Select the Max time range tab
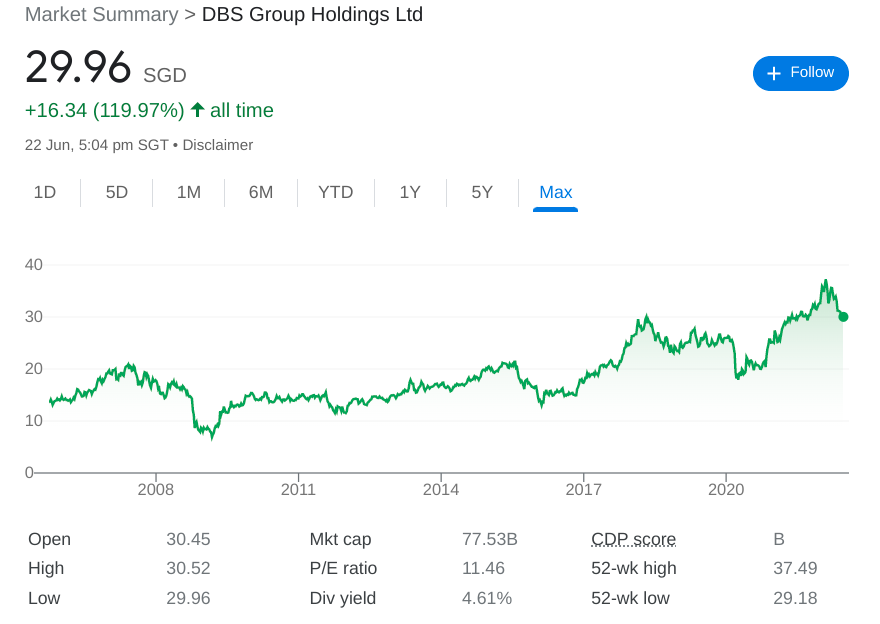The image size is (880, 624). click(x=556, y=192)
